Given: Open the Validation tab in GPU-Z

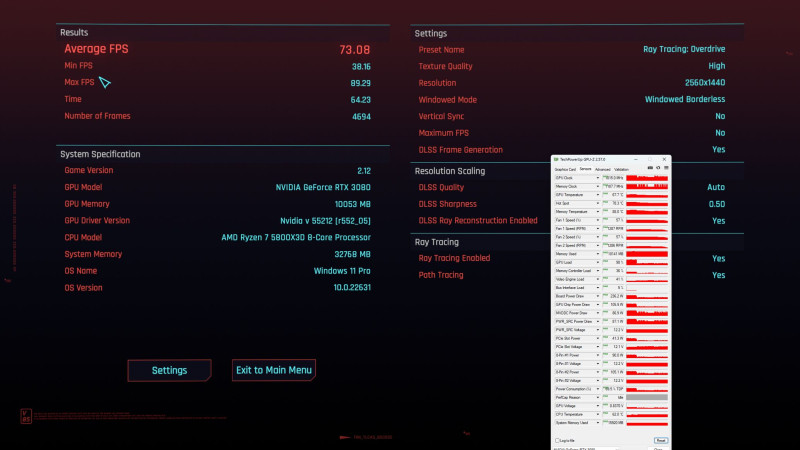Looking at the screenshot, I should click(621, 169).
